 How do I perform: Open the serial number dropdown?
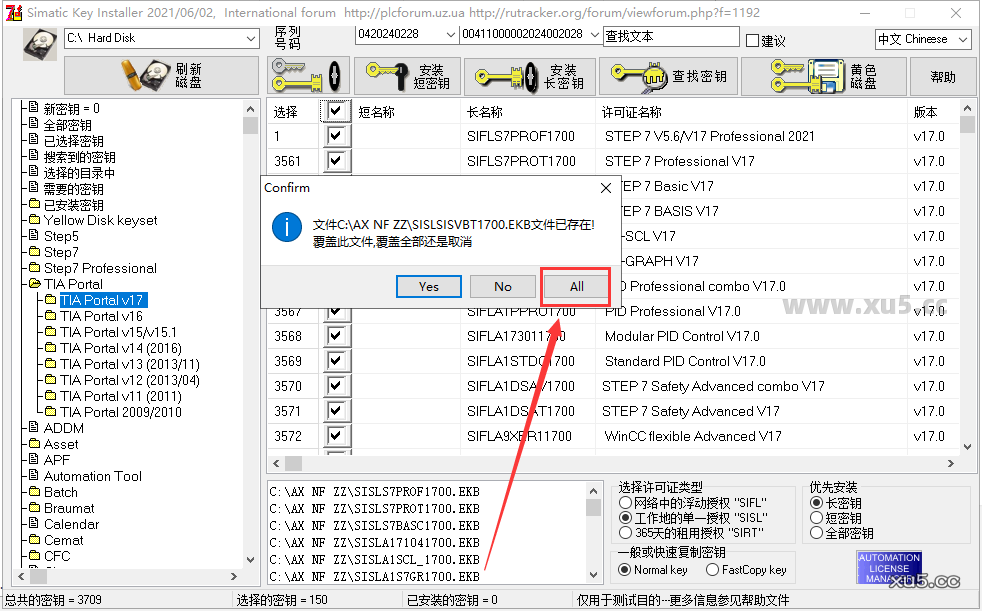(449, 36)
